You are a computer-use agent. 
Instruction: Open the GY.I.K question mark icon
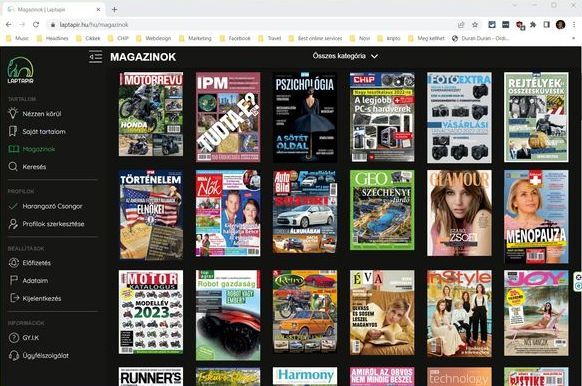13,338
